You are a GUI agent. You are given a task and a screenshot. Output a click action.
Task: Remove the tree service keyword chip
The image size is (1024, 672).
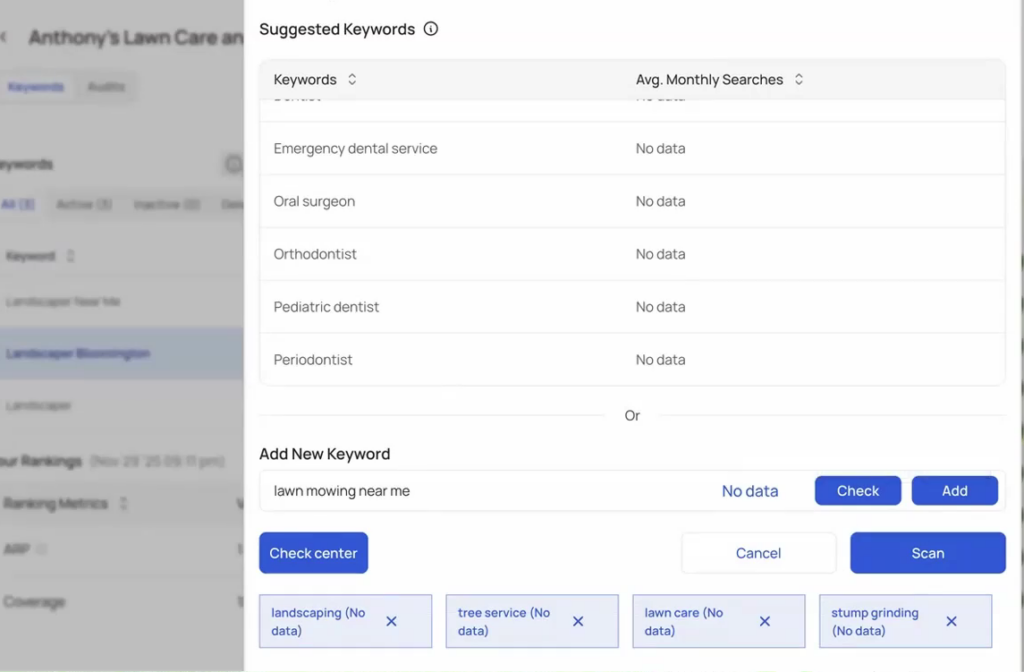[578, 621]
